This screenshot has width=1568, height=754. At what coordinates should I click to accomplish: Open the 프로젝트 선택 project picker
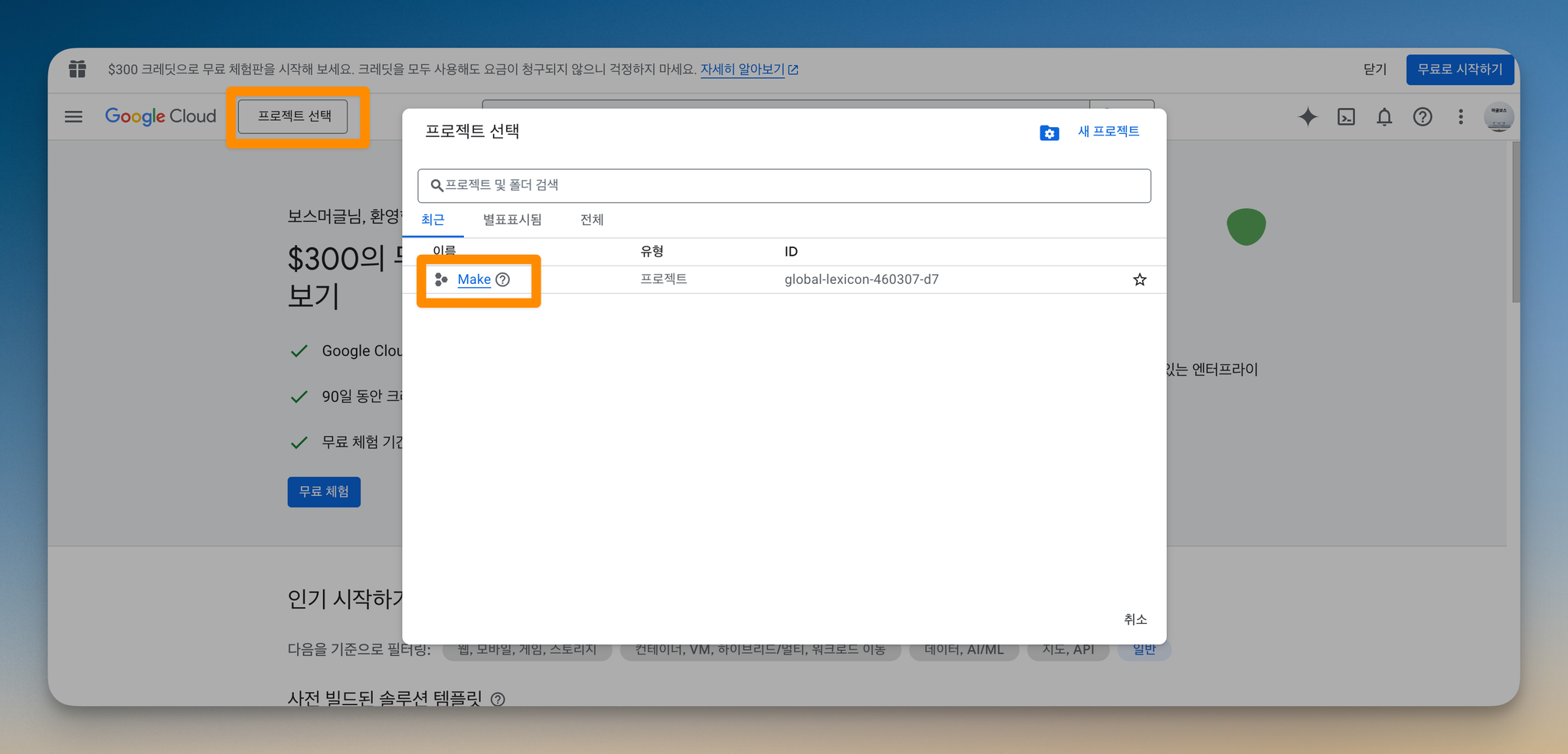coord(293,116)
